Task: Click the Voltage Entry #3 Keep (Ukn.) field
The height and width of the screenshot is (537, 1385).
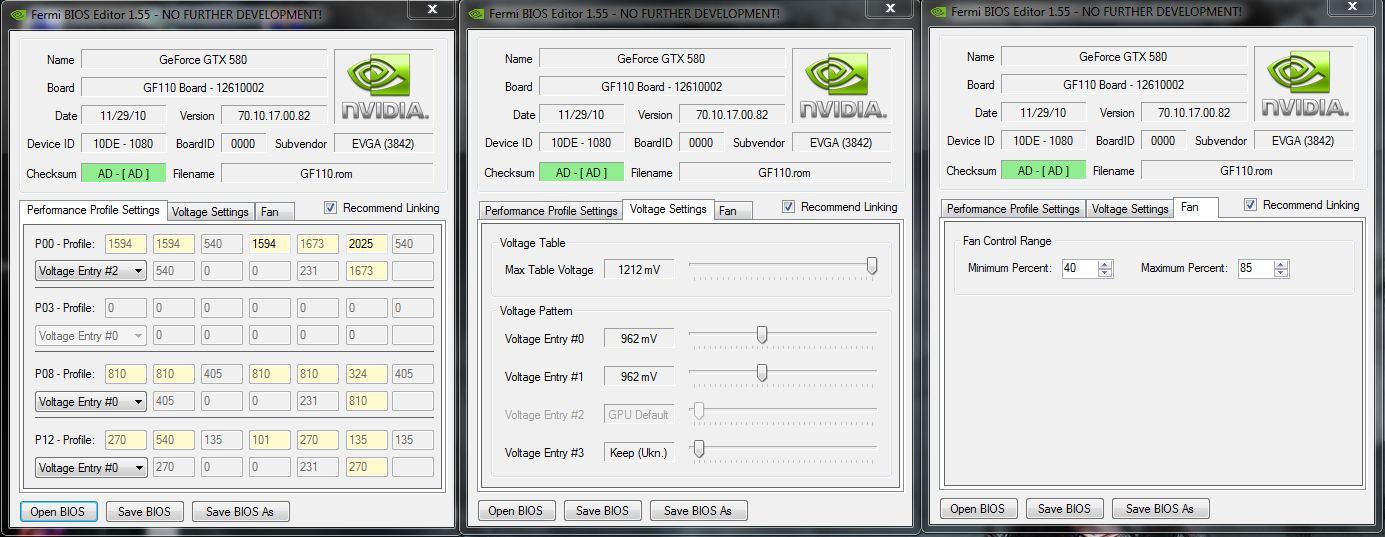Action: [639, 452]
